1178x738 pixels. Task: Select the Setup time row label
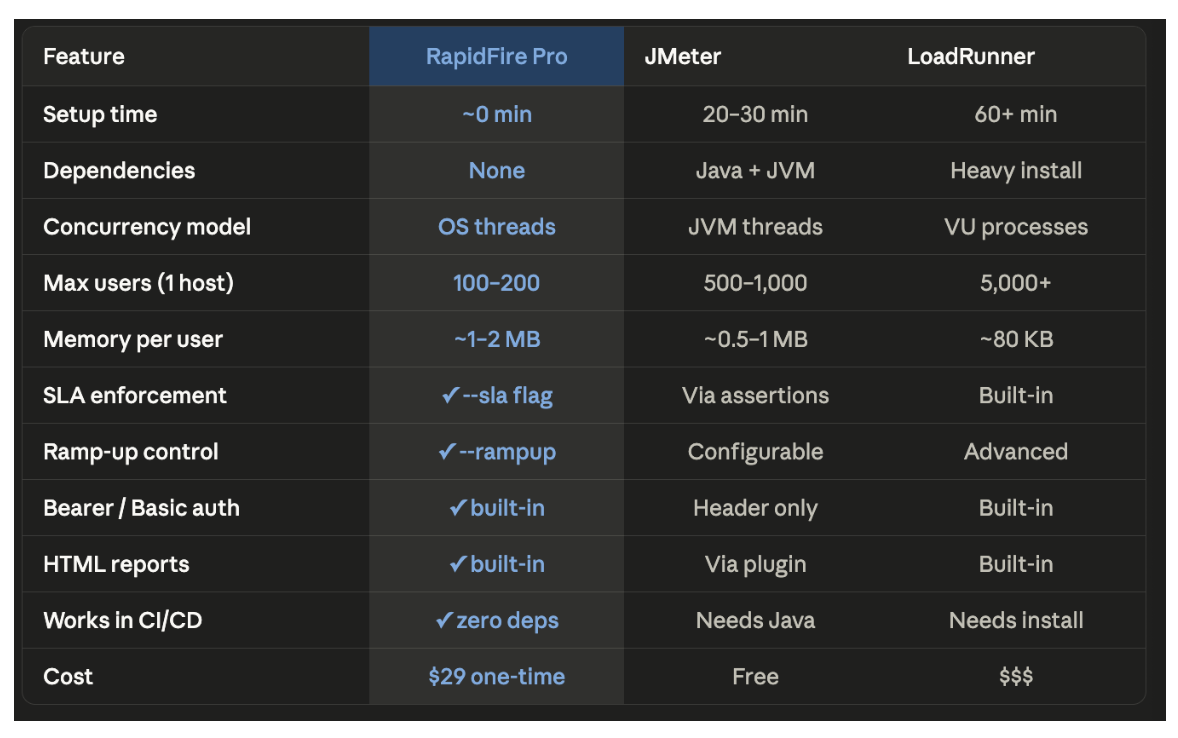pyautogui.click(x=100, y=114)
